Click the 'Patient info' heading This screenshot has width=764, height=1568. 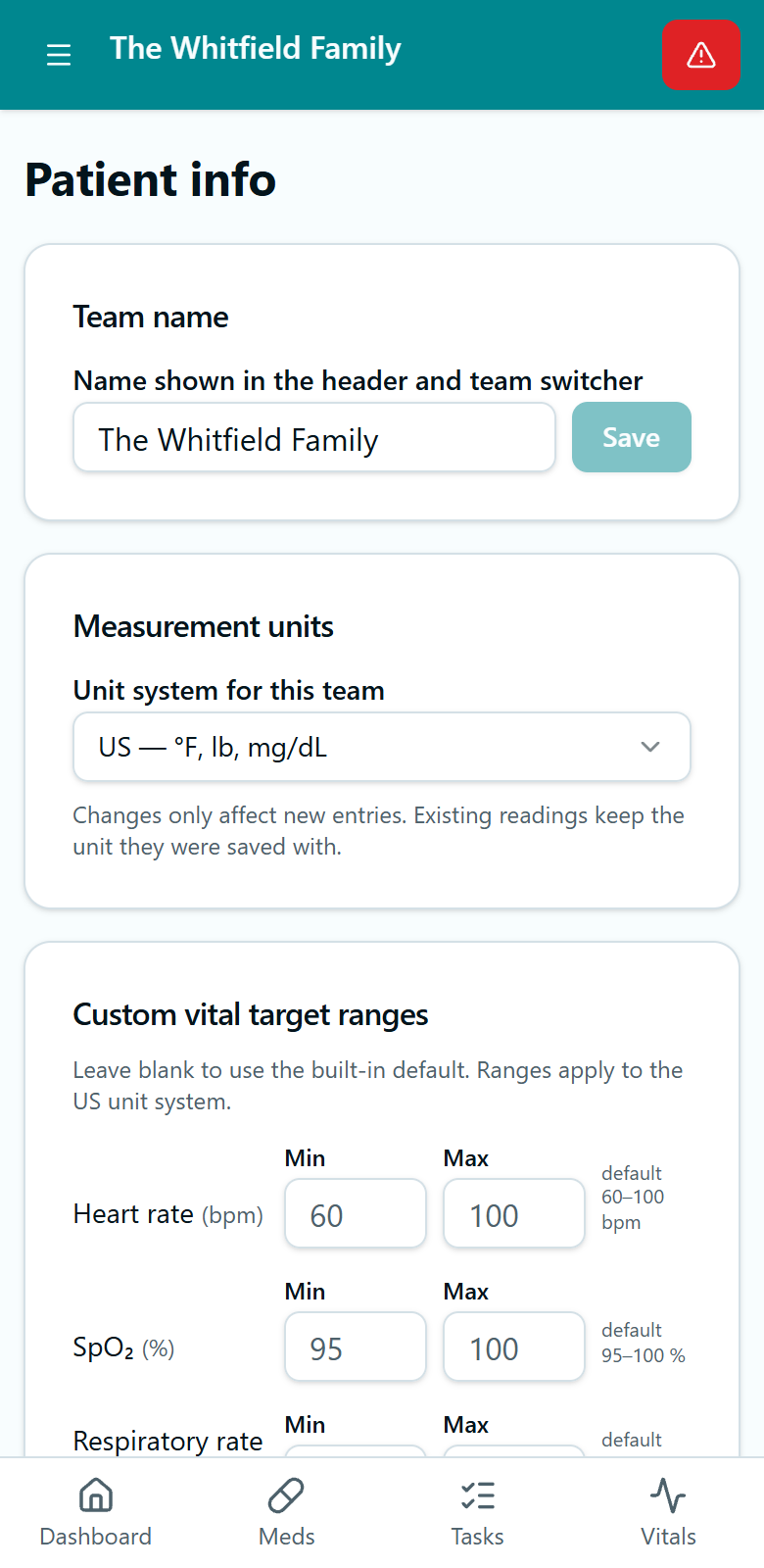[x=151, y=179]
